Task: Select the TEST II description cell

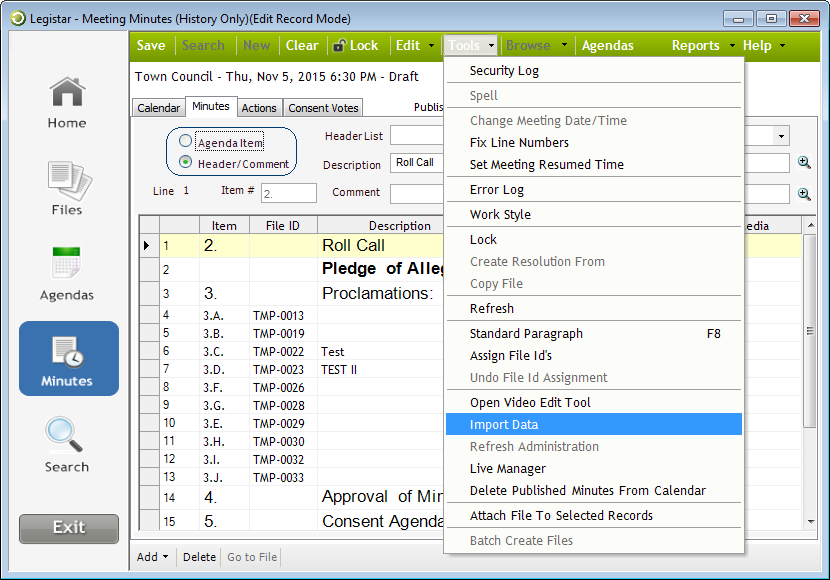Action: [381, 369]
